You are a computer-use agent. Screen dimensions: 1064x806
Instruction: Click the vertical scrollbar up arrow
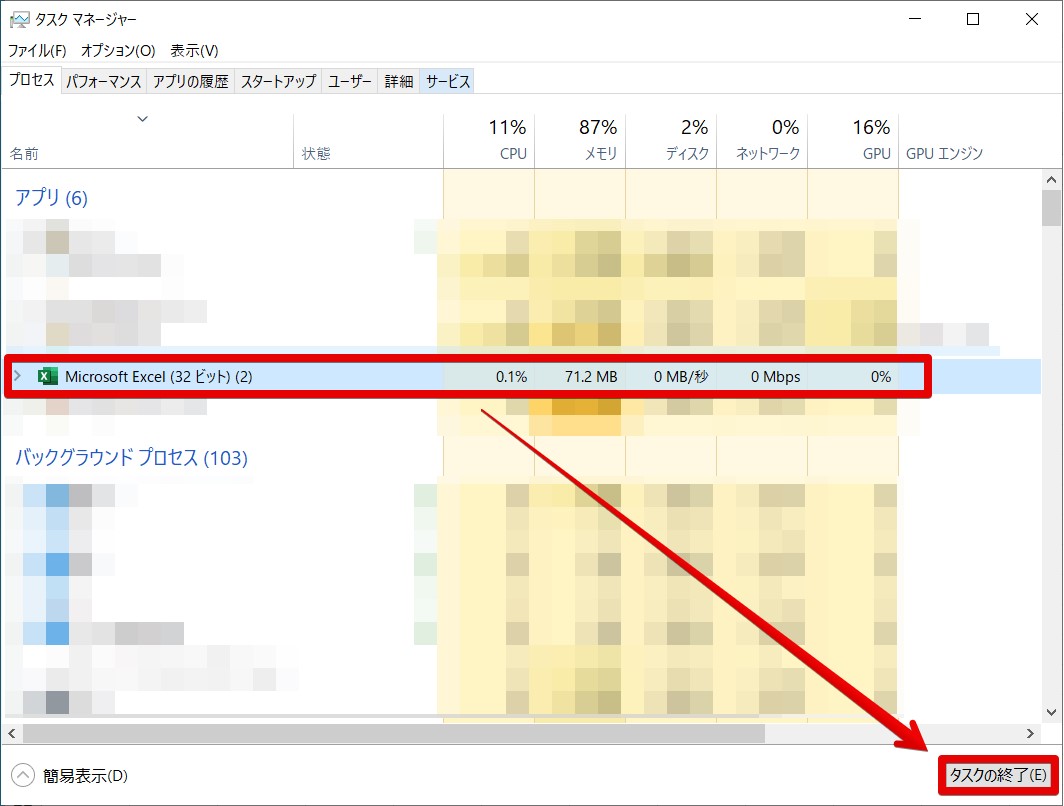(1051, 180)
